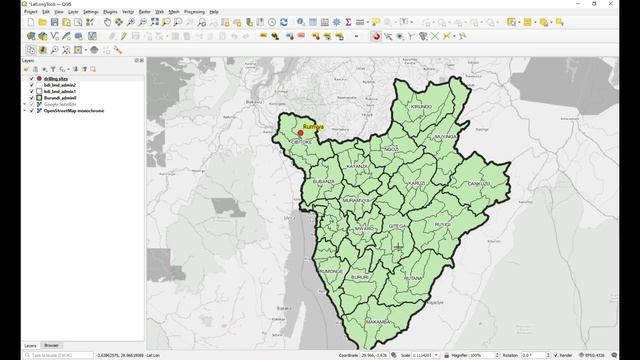Toggle the Render checkbox in status bar
Screen dimensions: 640x360
pos(556,356)
